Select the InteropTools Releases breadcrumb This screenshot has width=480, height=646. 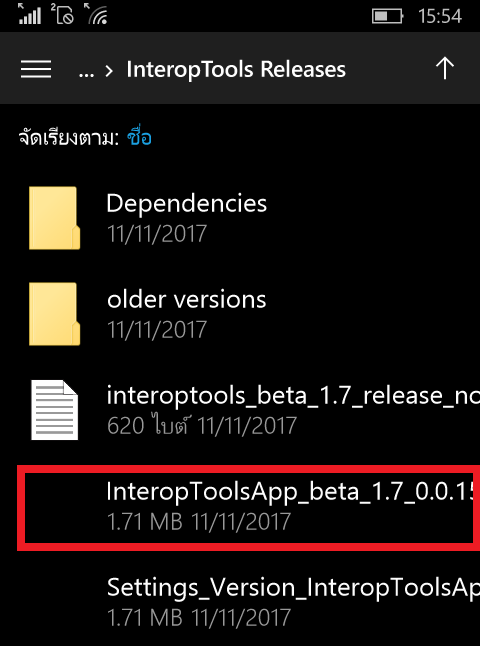click(236, 69)
